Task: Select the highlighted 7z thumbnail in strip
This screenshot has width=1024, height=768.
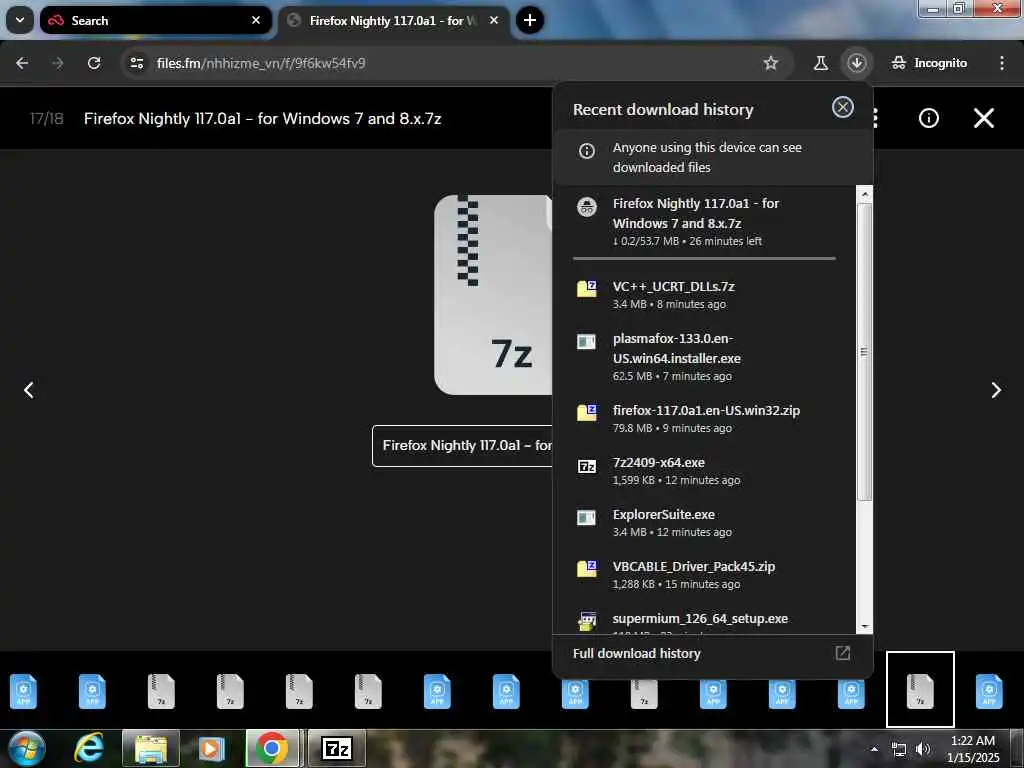Action: click(920, 690)
